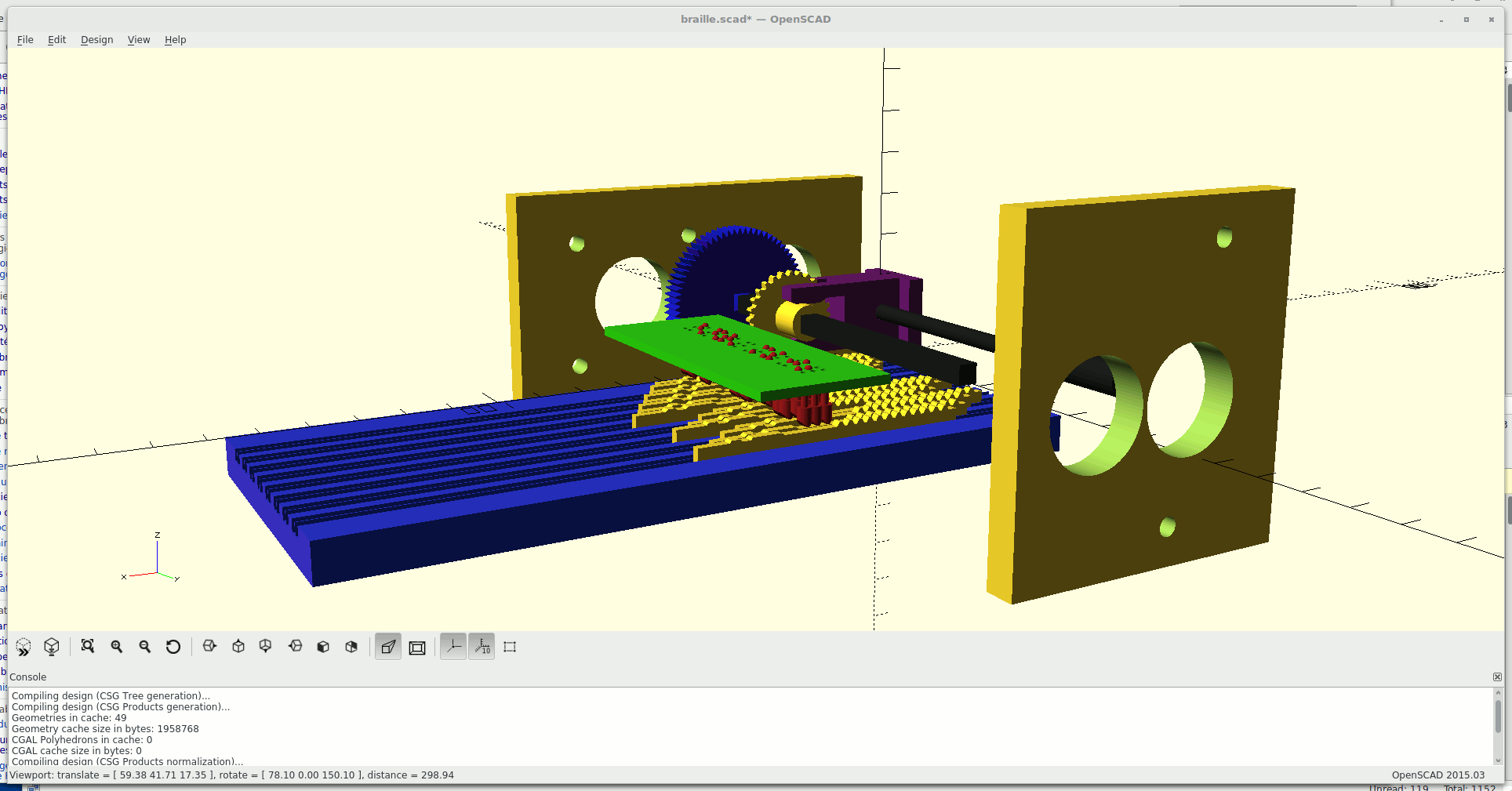Toggle Show Edges button
1512x791 pixels.
(510, 647)
